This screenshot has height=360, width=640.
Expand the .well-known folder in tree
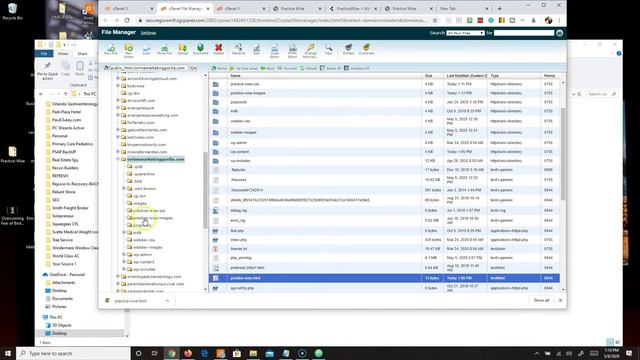pyautogui.click(x=124, y=189)
